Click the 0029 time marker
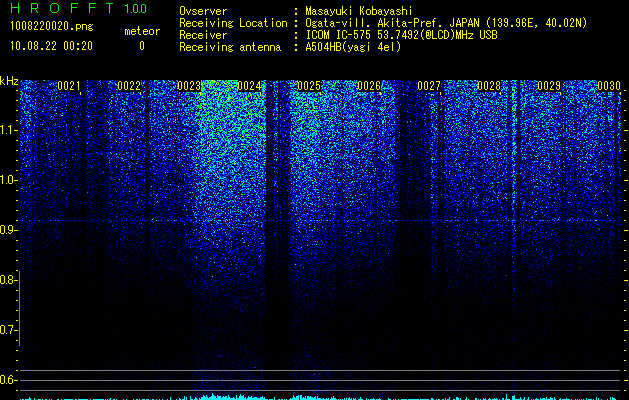Viewport: 629px width, 400px height. pyautogui.click(x=549, y=86)
